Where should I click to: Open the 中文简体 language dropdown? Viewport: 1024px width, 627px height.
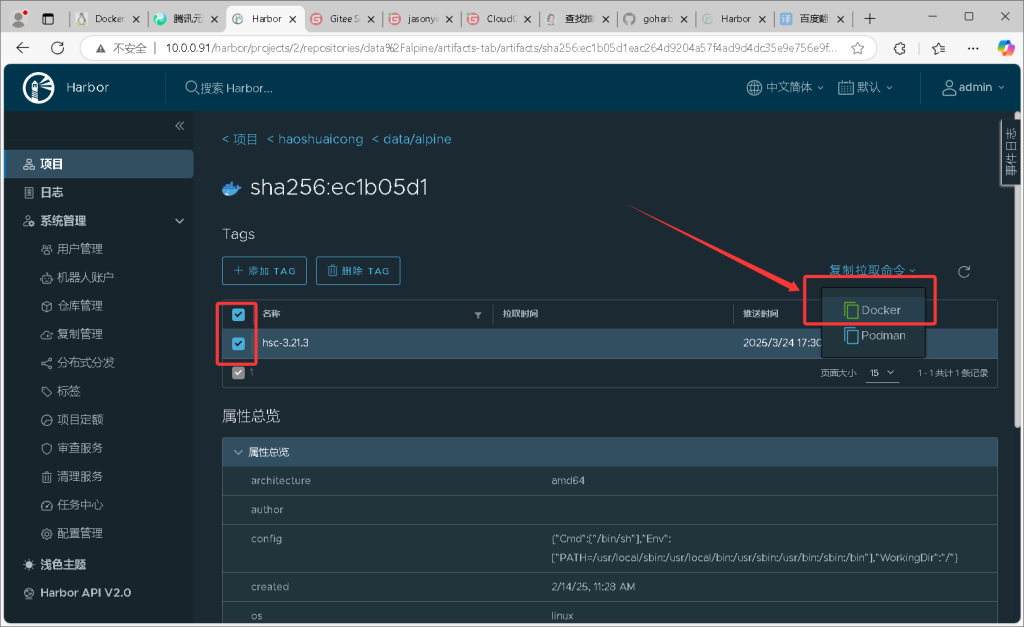[x=785, y=88]
